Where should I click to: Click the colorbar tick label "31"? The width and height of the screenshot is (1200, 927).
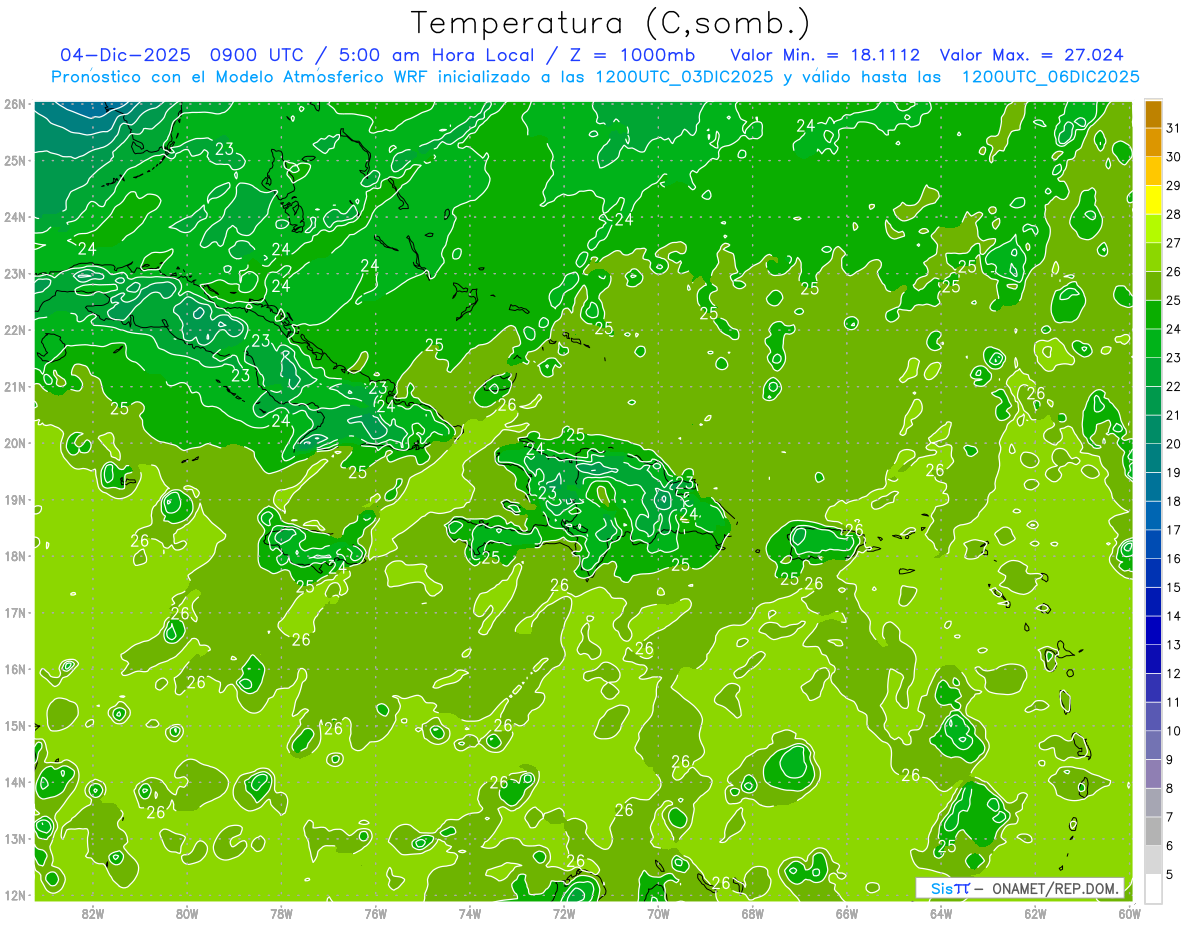1173,129
